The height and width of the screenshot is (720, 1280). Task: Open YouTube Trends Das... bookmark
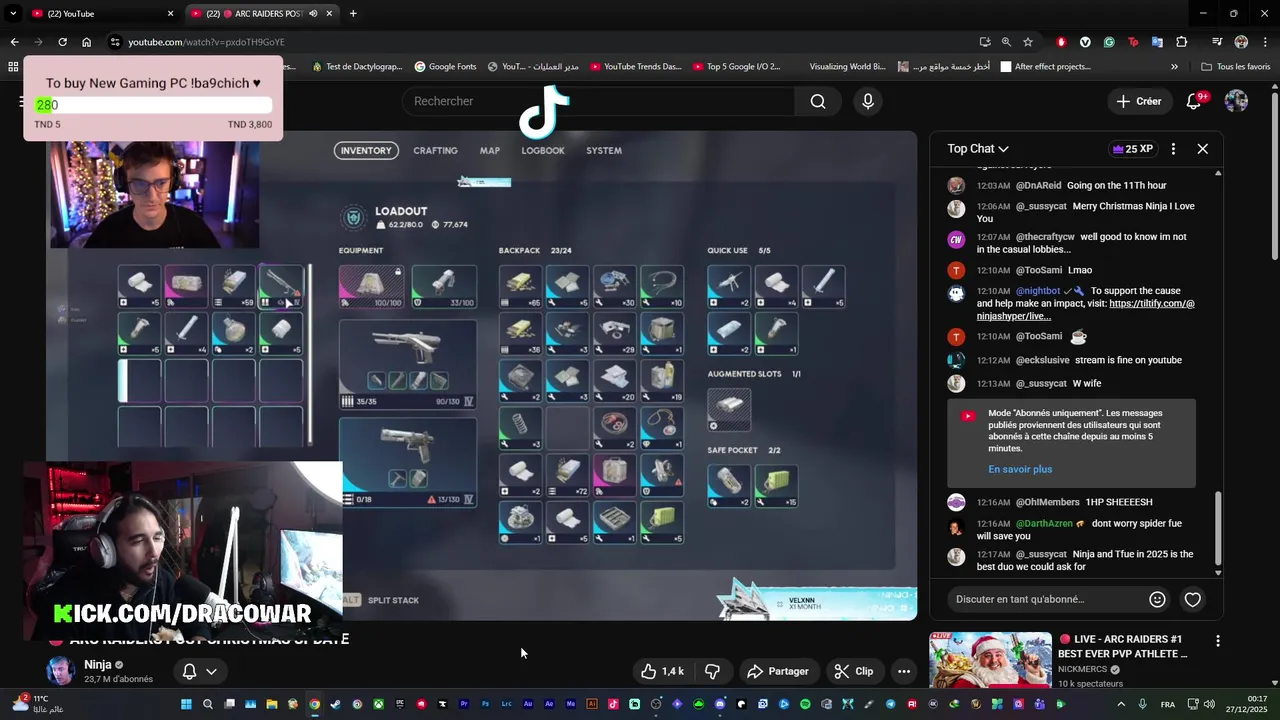coord(636,67)
